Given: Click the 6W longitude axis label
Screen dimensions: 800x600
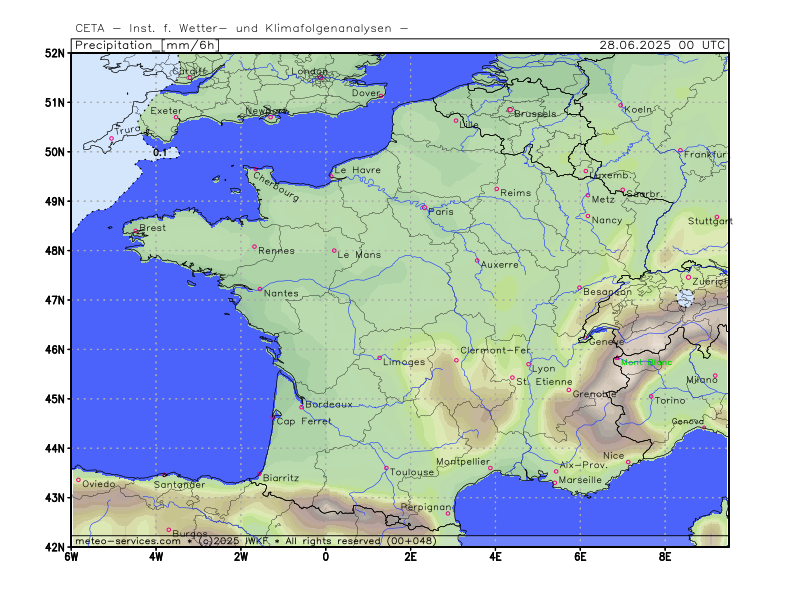Looking at the screenshot, I should [71, 557].
